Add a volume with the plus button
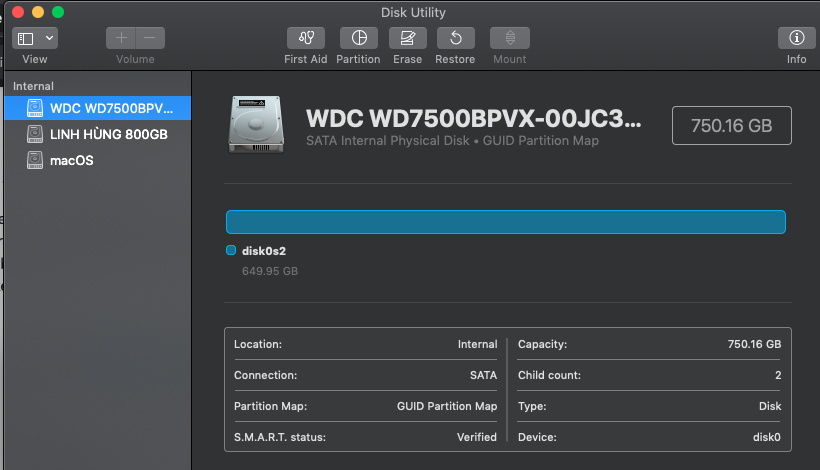This screenshot has width=820, height=470. [121, 38]
